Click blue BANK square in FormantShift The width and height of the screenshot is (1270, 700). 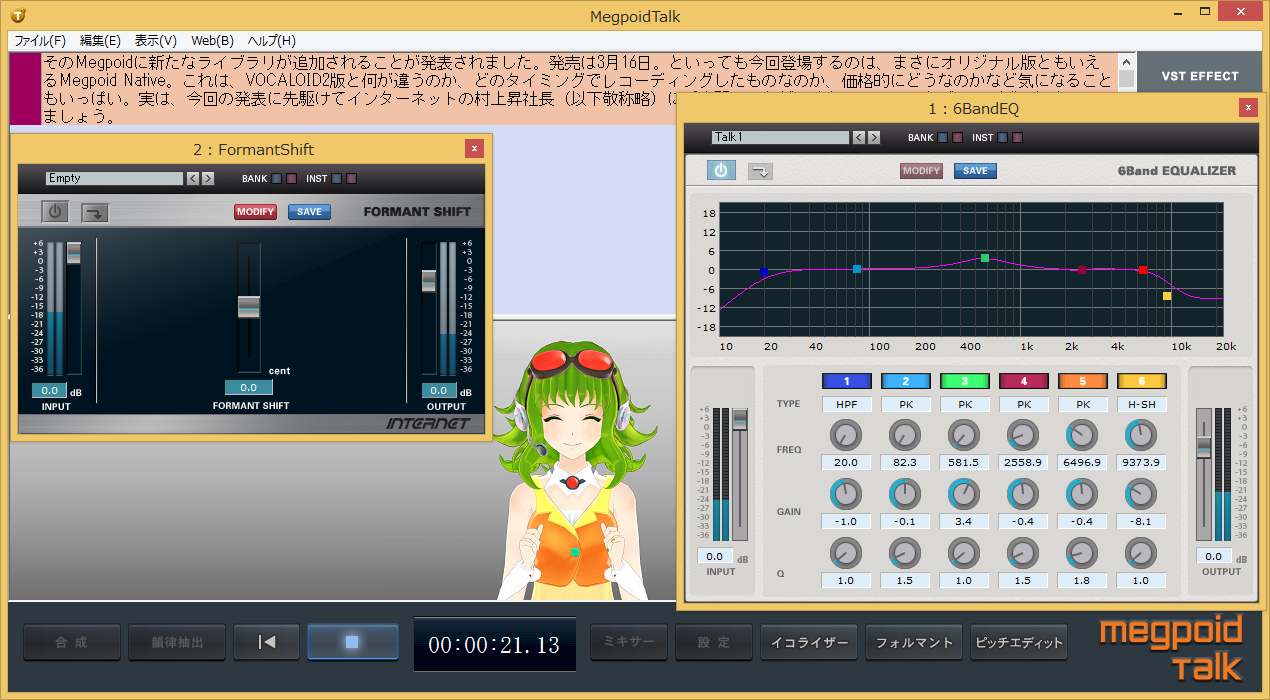pyautogui.click(x=276, y=179)
